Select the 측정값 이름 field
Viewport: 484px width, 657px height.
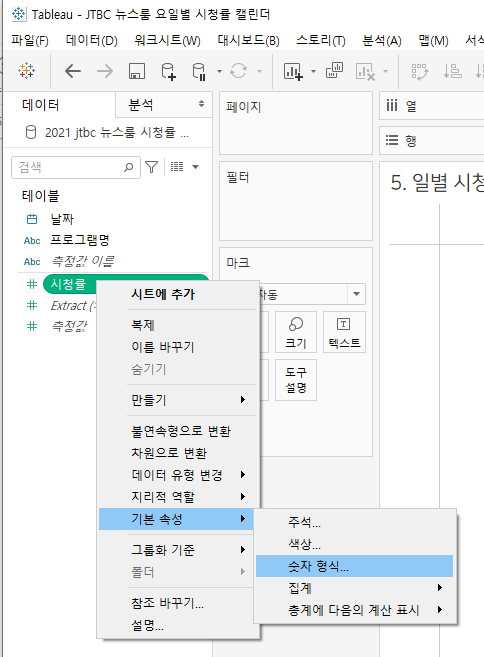(x=82, y=261)
